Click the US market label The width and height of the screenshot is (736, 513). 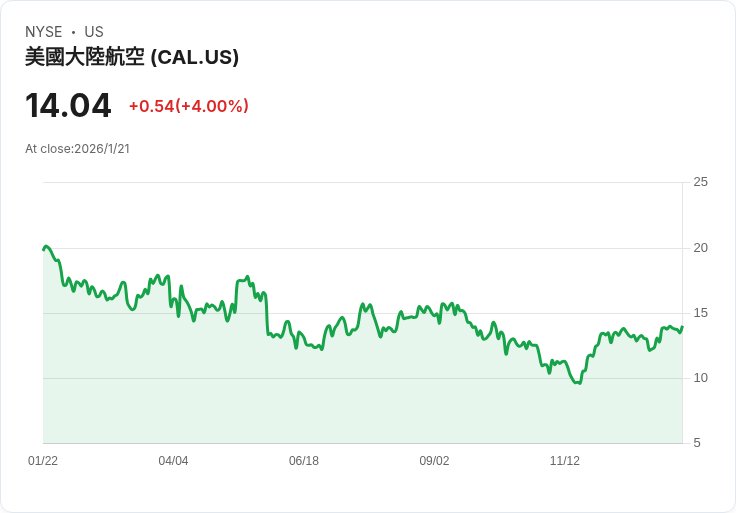[x=94, y=32]
